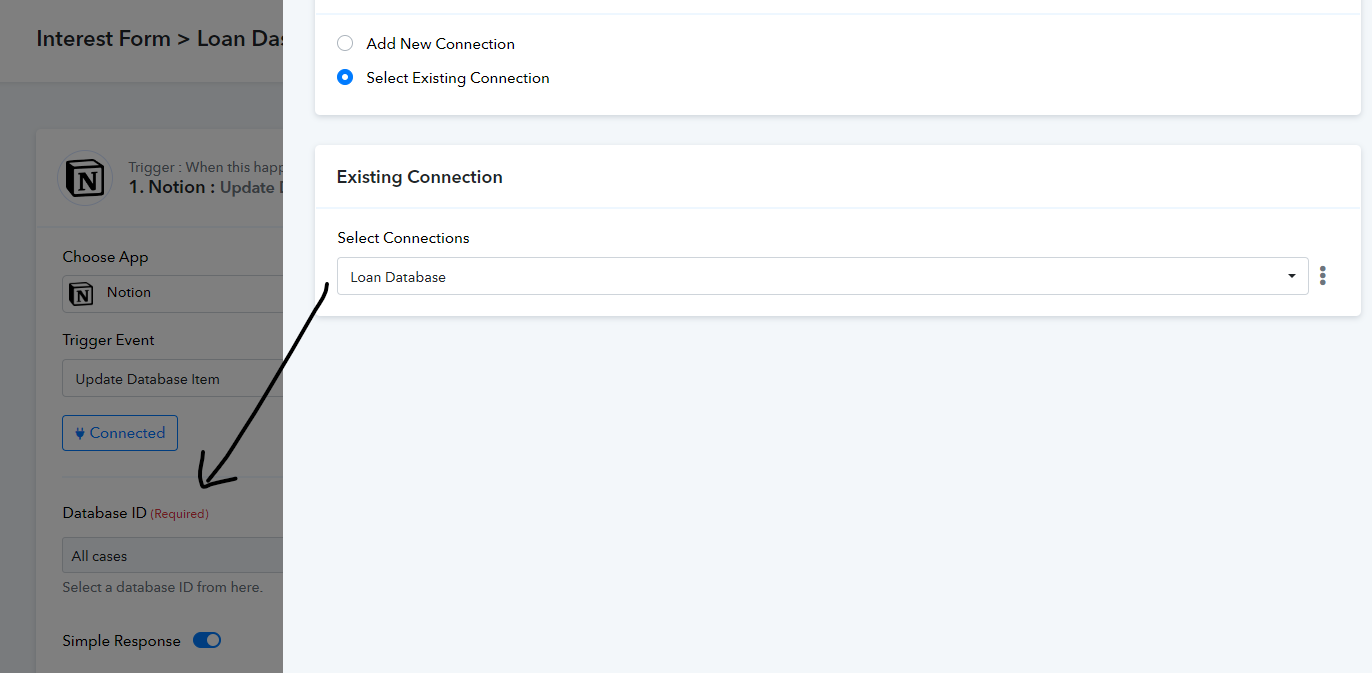The image size is (1372, 673).
Task: Click the Choose App label
Action: click(105, 257)
